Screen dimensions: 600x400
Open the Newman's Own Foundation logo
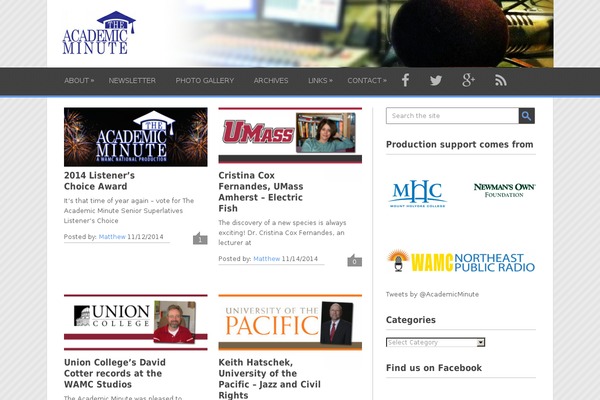click(x=504, y=190)
